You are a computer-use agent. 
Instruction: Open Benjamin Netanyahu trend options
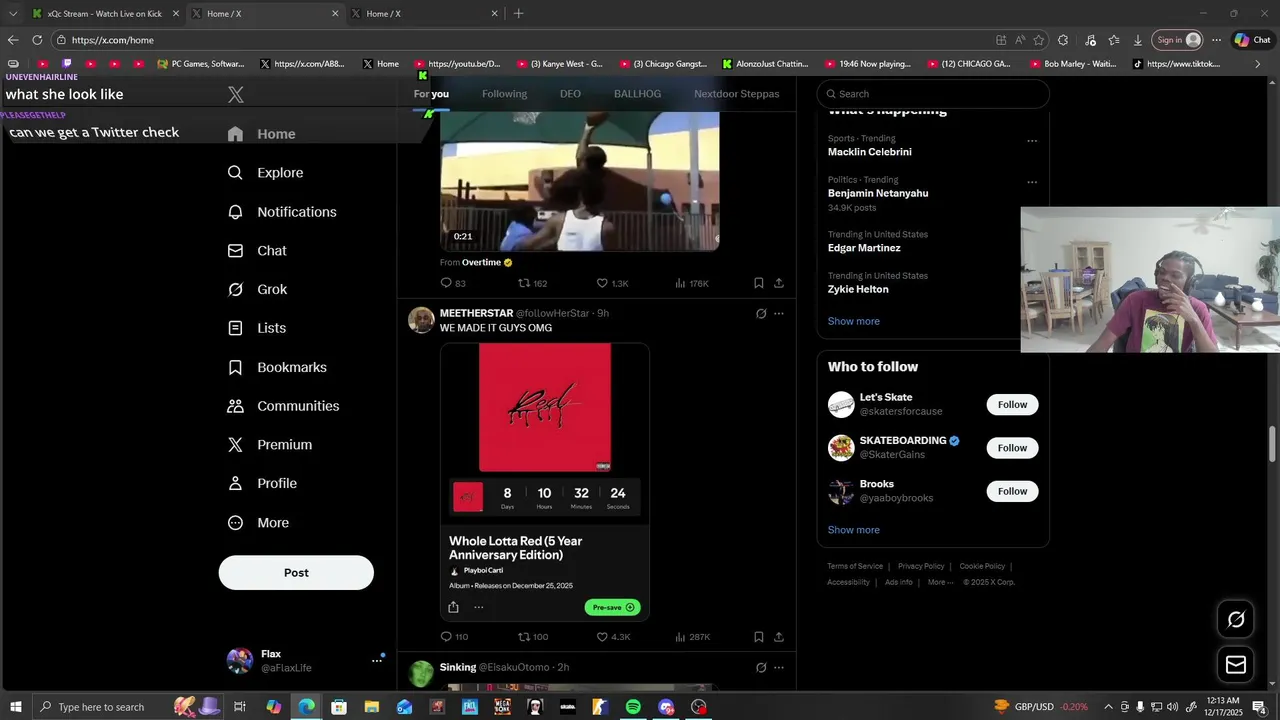pos(1032,182)
